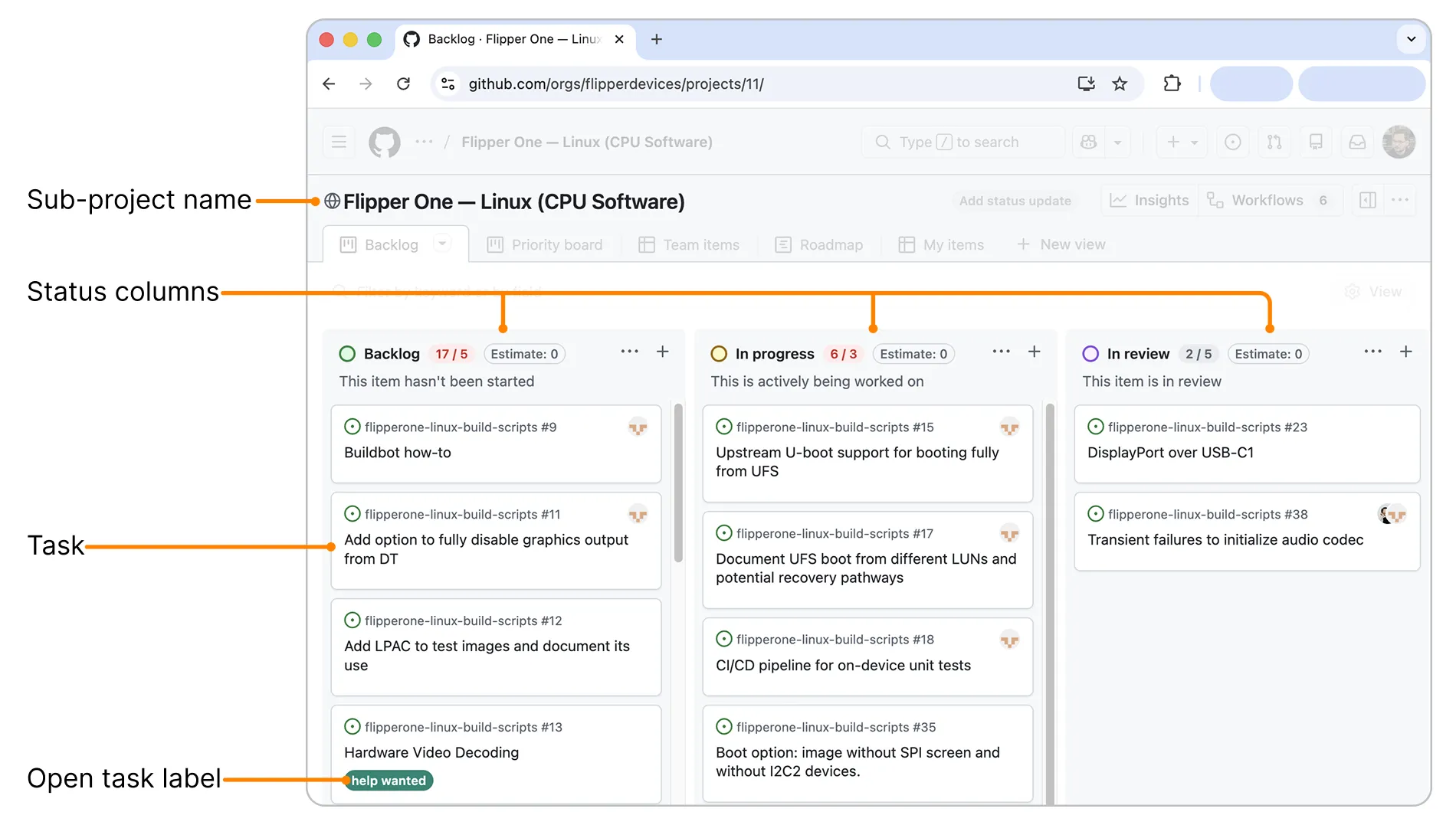Screen dimensions: 1456x825
Task: Open In review column ellipsis menu
Action: 1373,352
